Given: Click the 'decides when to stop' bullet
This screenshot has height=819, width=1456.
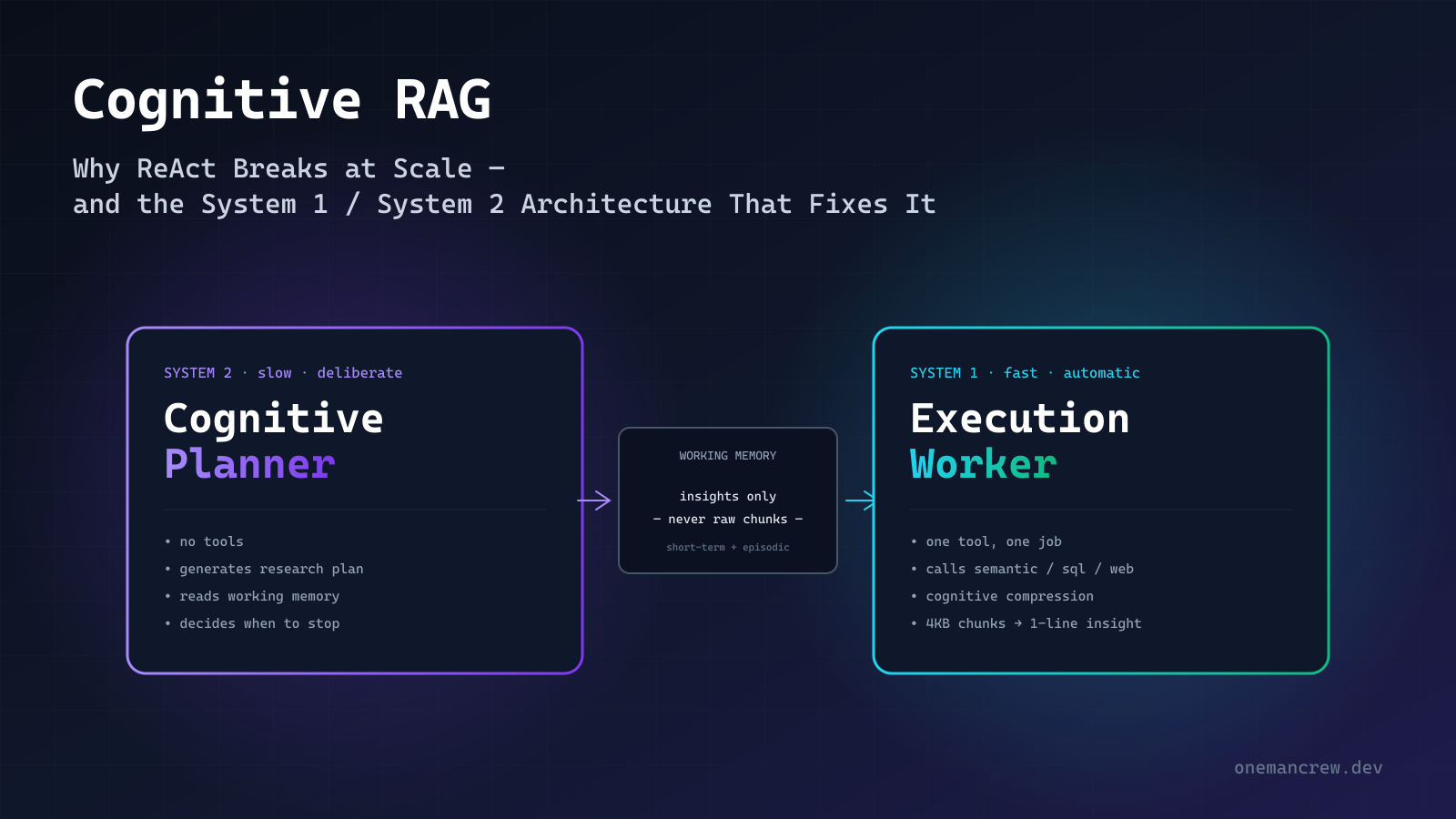Looking at the screenshot, I should pos(252,623).
